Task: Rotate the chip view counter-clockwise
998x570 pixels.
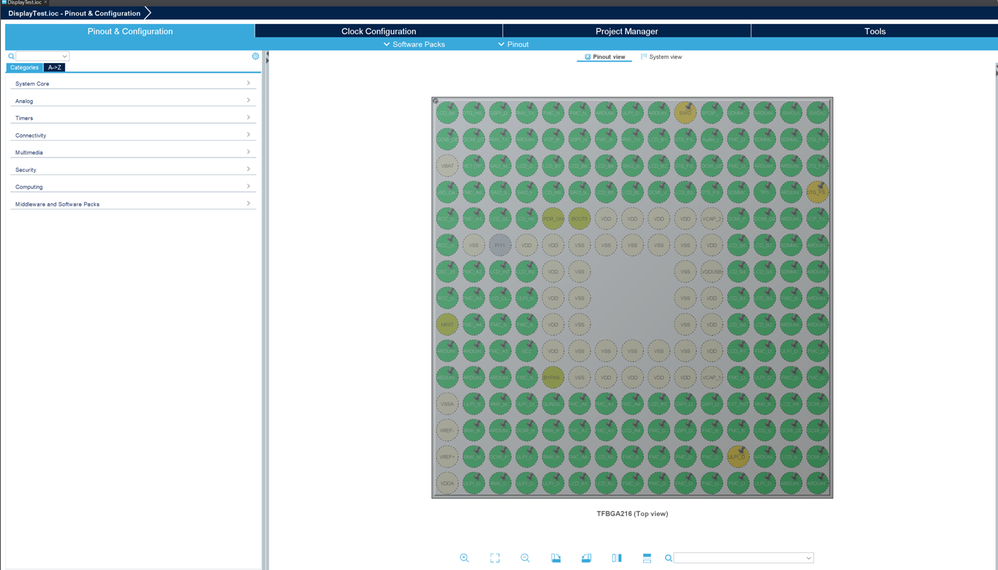Action: pyautogui.click(x=586, y=558)
